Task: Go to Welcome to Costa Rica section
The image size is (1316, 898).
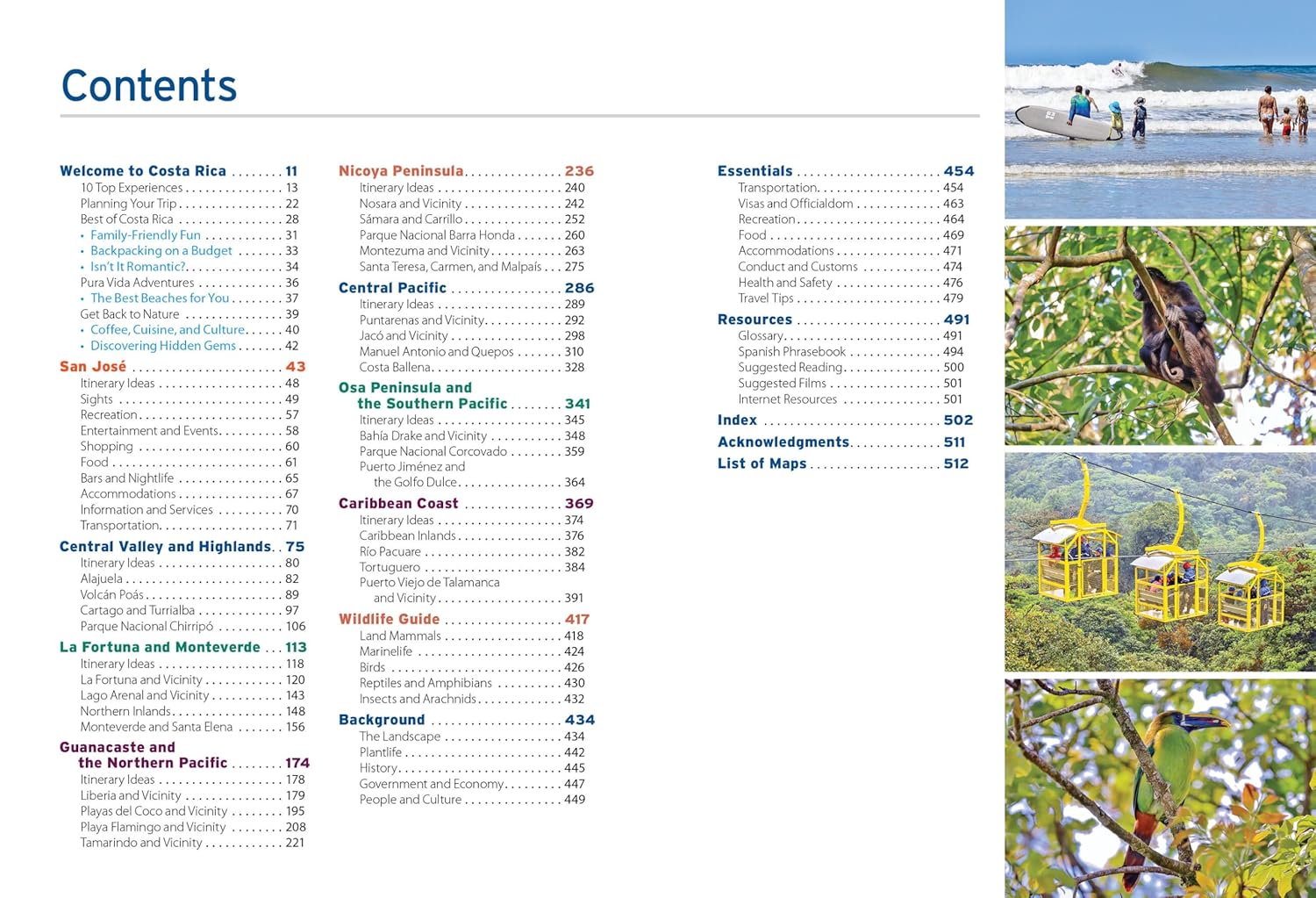Action: pyautogui.click(x=143, y=171)
